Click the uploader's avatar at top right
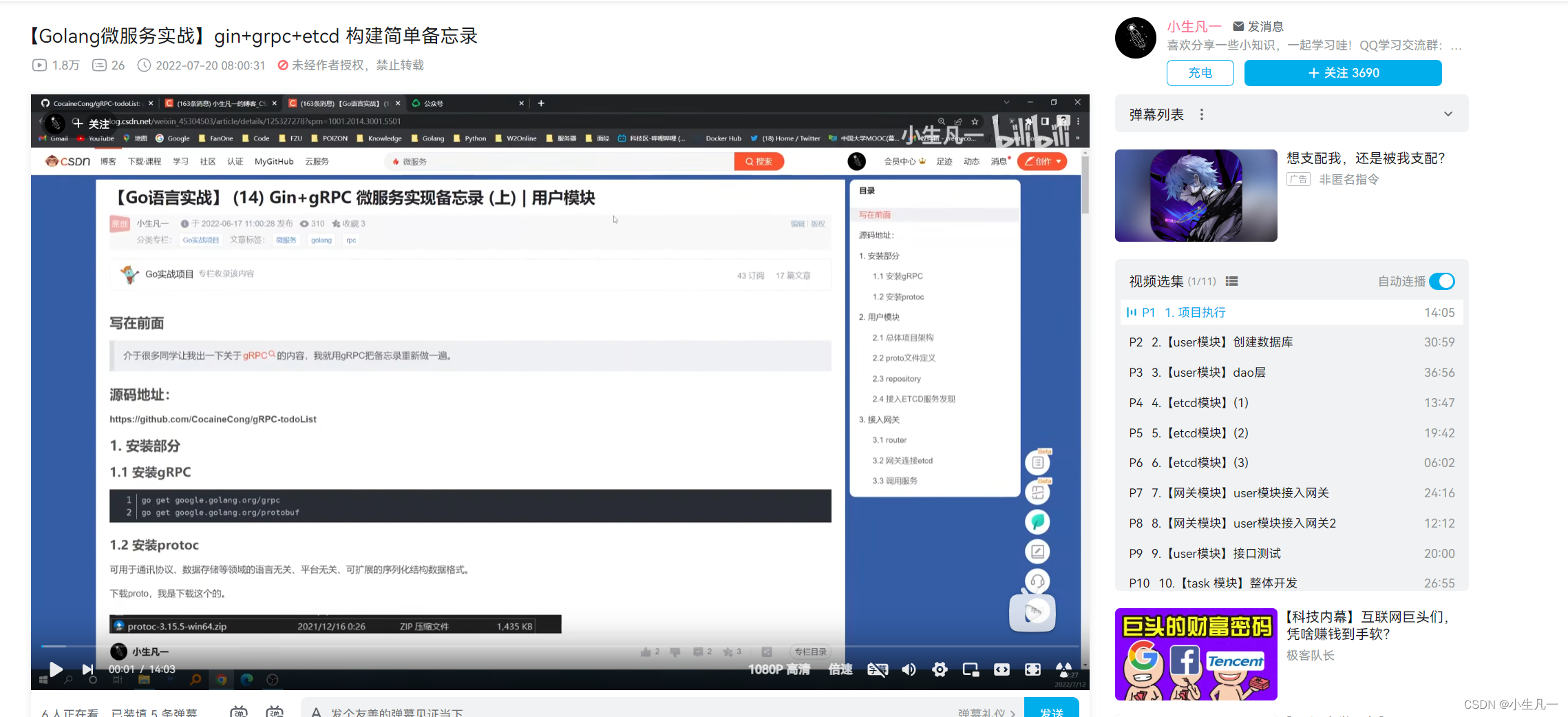 coord(1136,38)
